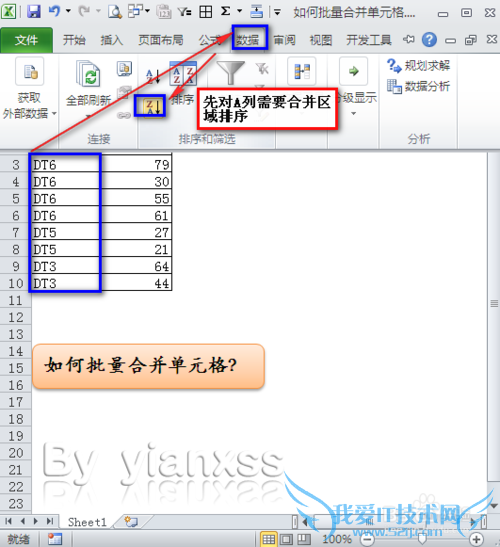The image size is (500, 547).
Task: Select the cell with value 61
Action: (136, 216)
